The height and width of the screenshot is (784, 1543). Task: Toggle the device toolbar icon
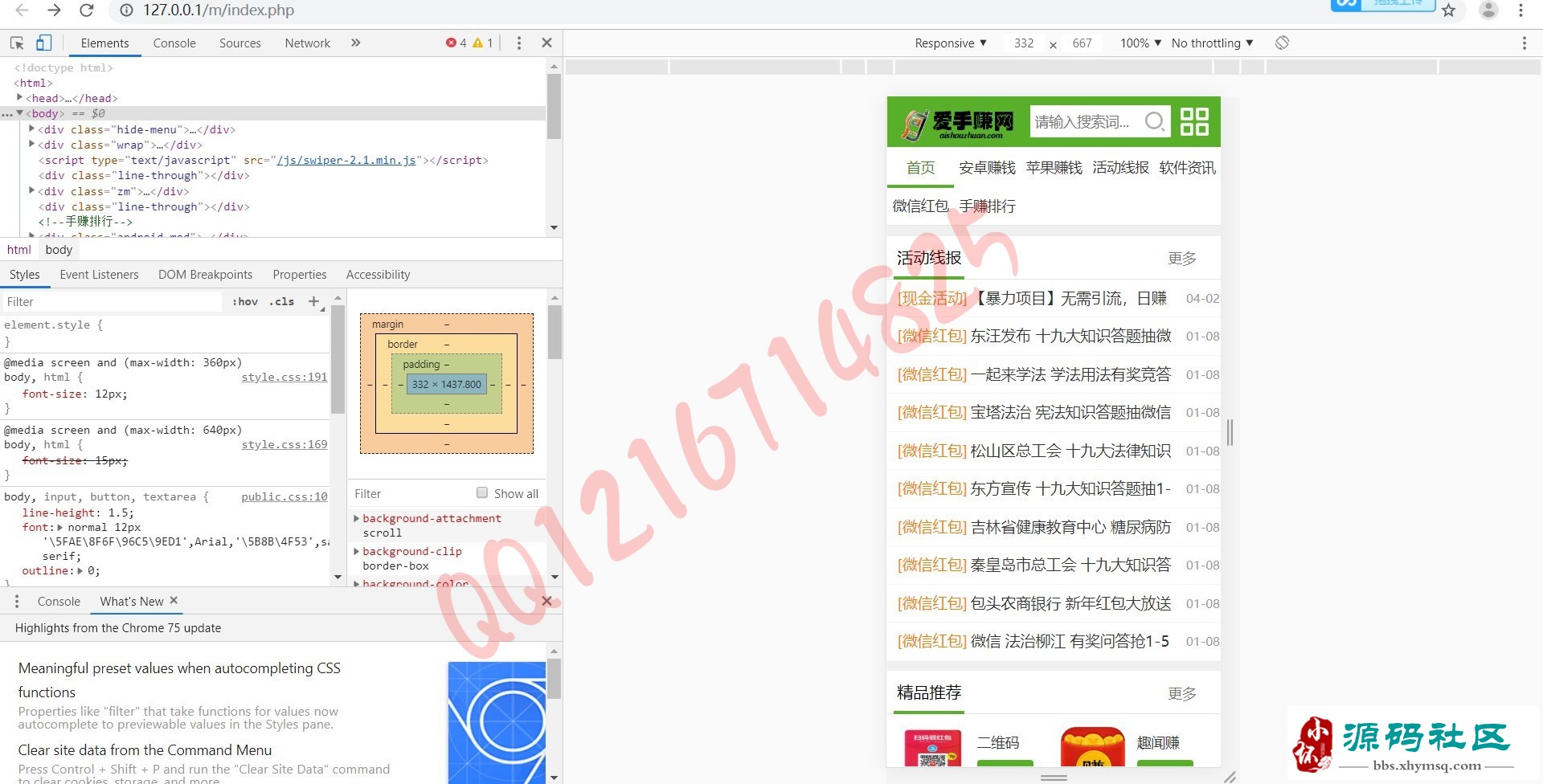tap(44, 43)
